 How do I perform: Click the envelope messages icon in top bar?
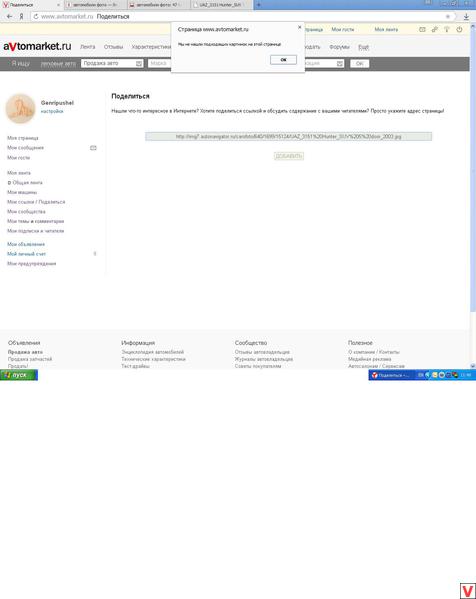click(x=422, y=29)
